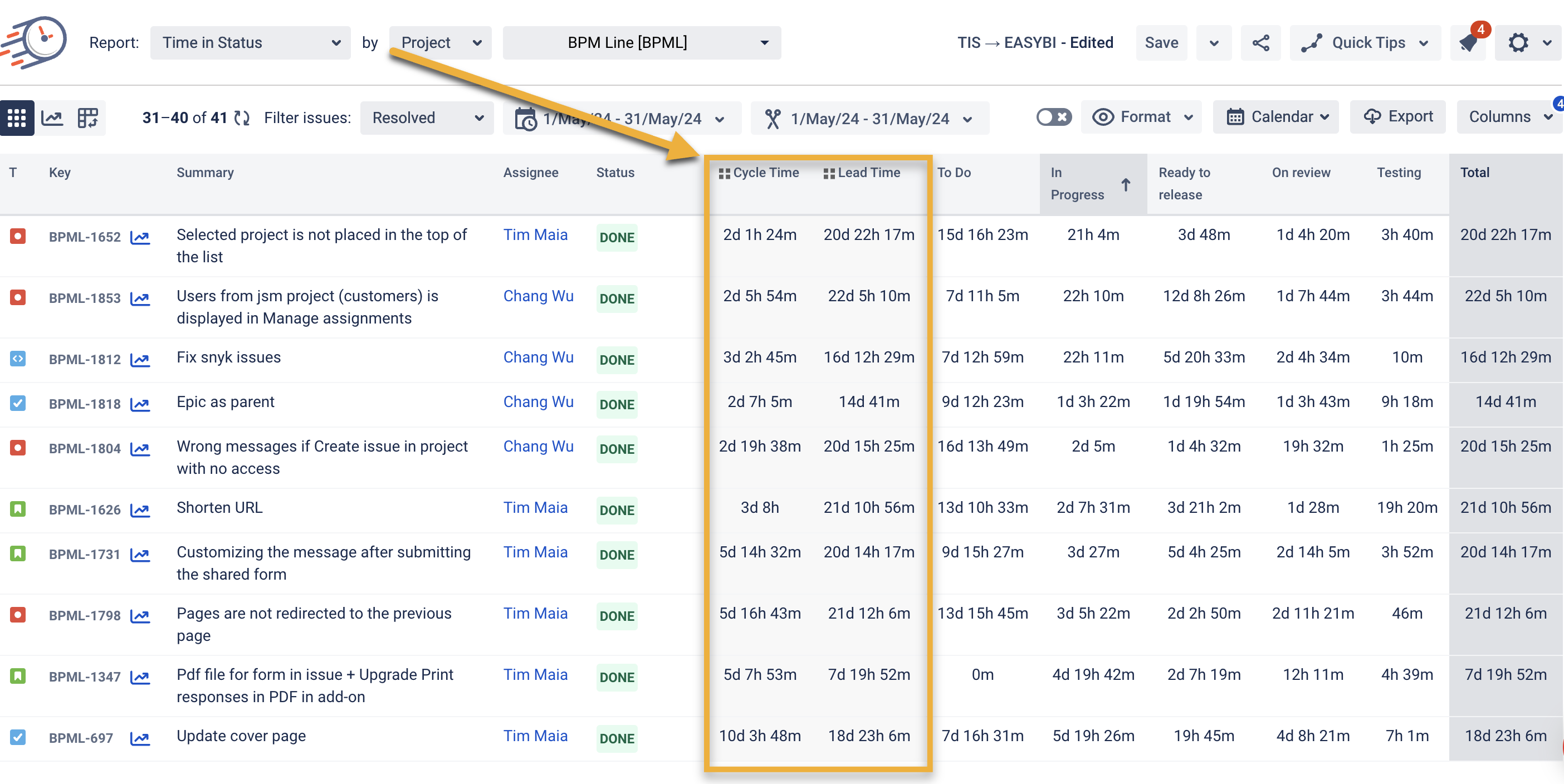Click the '31–40 of 41' pagination text
This screenshot has height=784, width=1564.
click(x=184, y=117)
